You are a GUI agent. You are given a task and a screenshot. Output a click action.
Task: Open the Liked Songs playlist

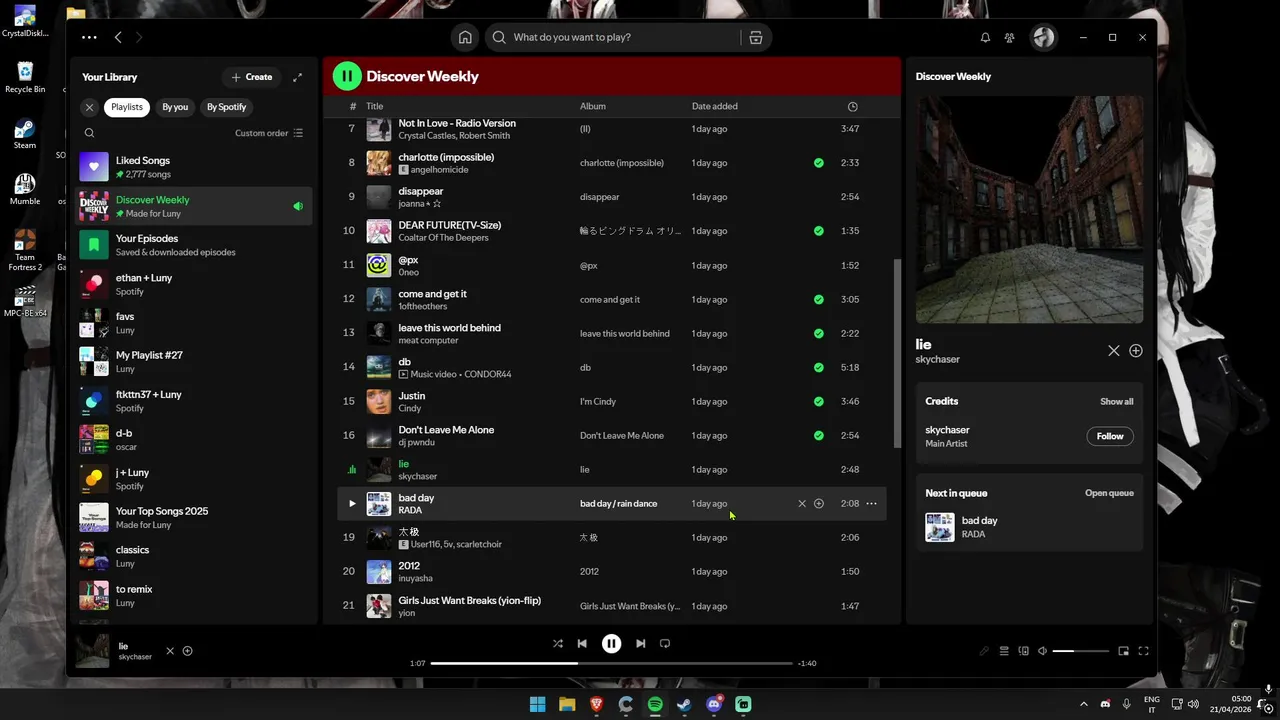coord(195,167)
